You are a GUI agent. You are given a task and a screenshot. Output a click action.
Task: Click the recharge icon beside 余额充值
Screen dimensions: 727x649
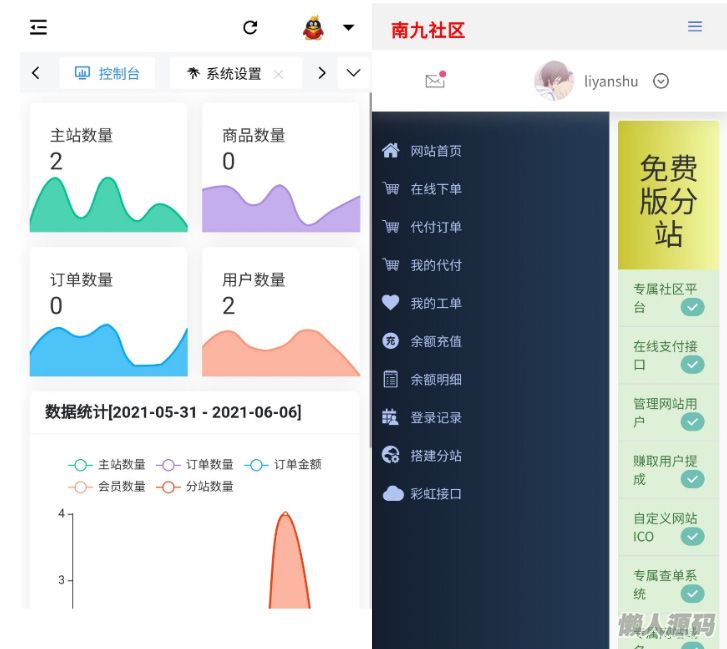[x=390, y=341]
